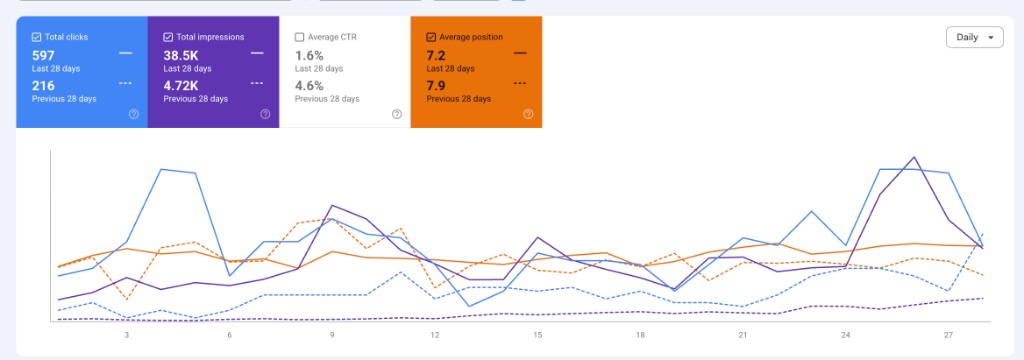The width and height of the screenshot is (1024, 360).
Task: Click the 597 clicks value
Action: tap(43, 56)
